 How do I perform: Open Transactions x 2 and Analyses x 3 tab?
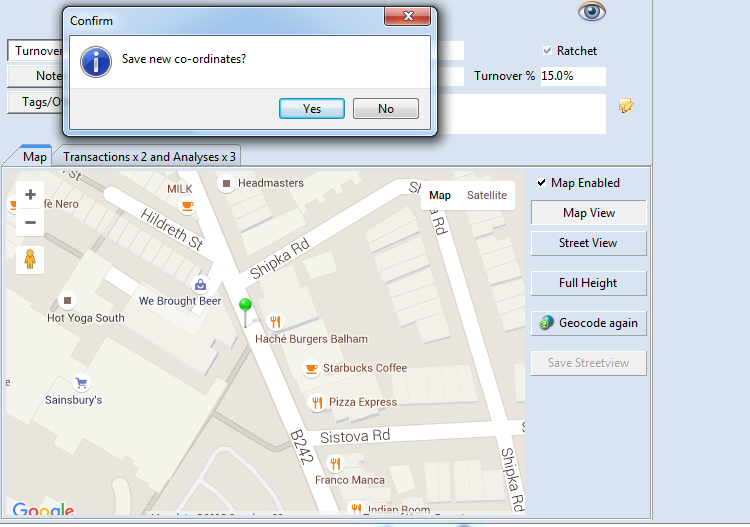click(x=149, y=157)
